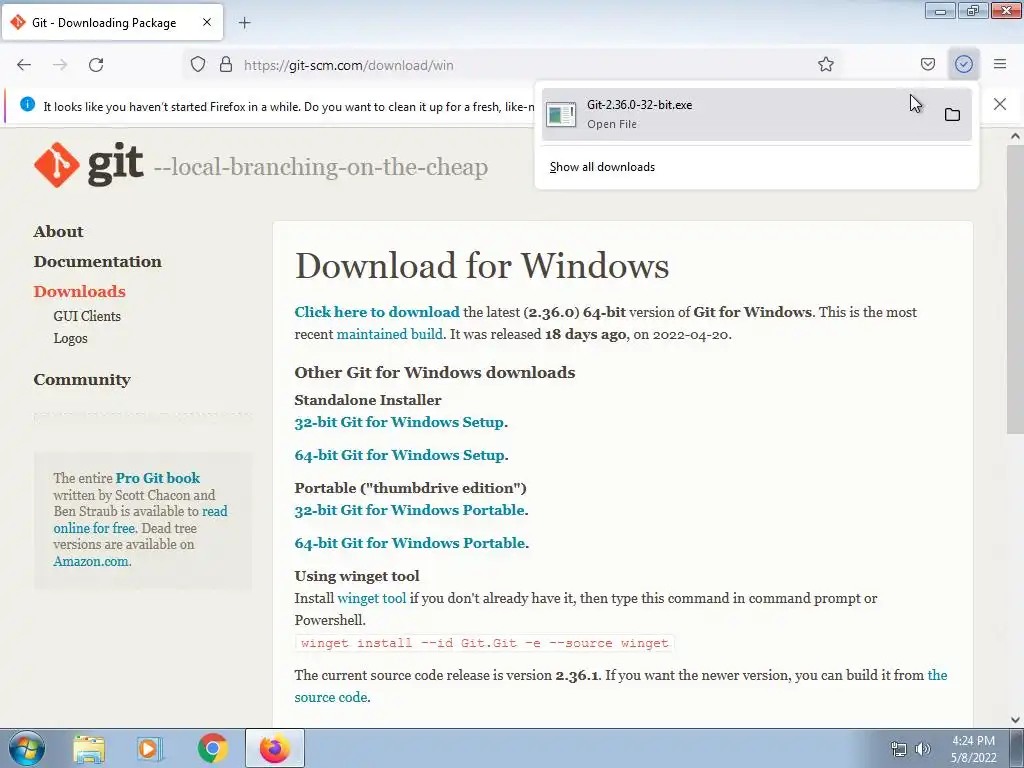Open the Logos page
1024x768 pixels.
tap(70, 338)
